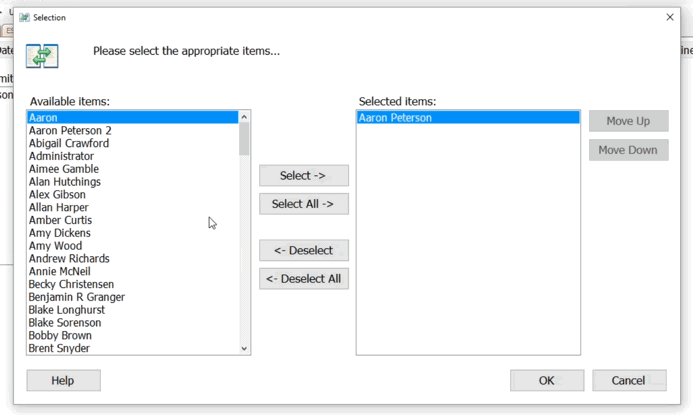693x416 pixels.
Task: Click the swap arrows selection icon
Action: point(42,56)
